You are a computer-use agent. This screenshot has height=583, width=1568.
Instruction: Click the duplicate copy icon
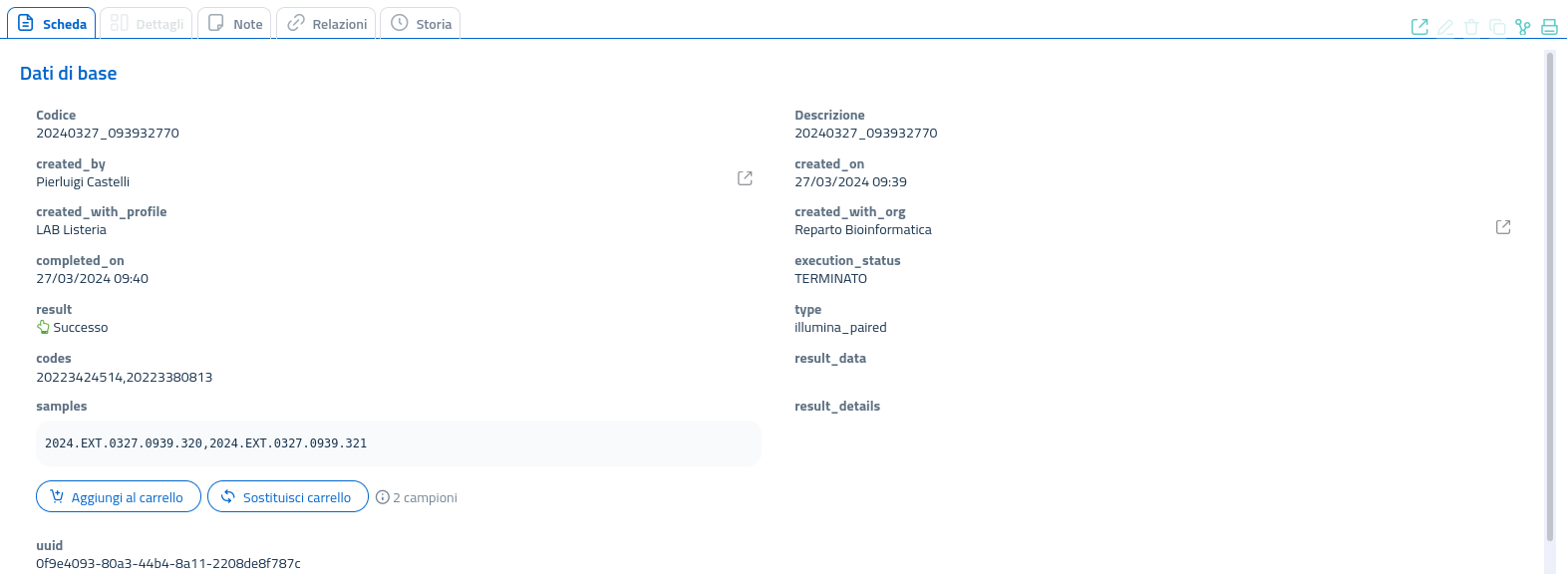point(1497,27)
